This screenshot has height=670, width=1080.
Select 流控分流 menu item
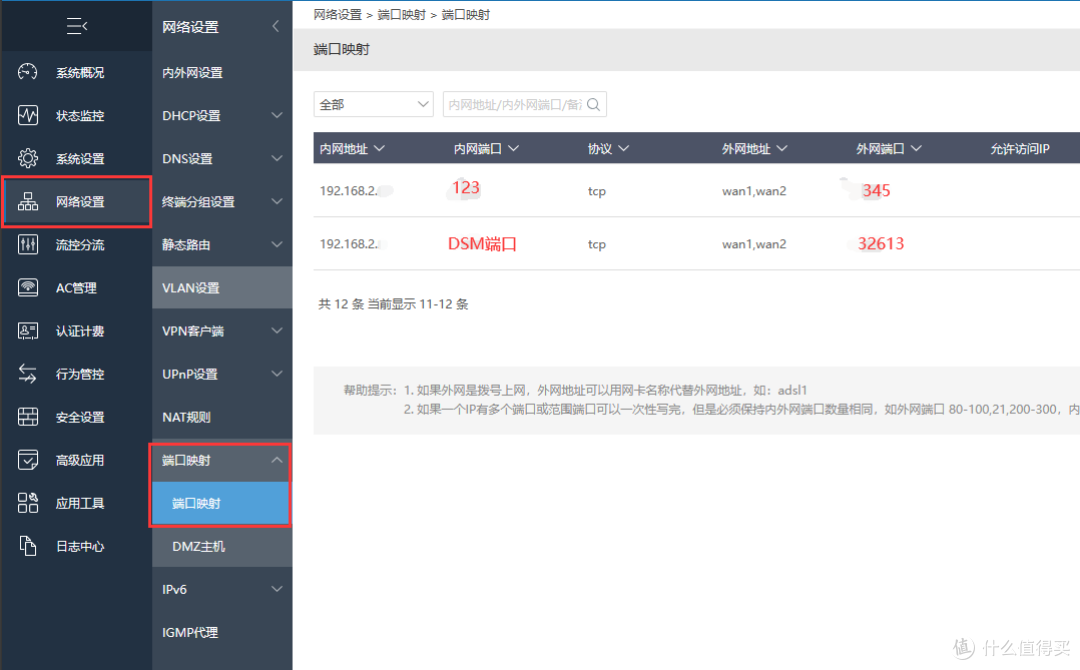(x=80, y=244)
